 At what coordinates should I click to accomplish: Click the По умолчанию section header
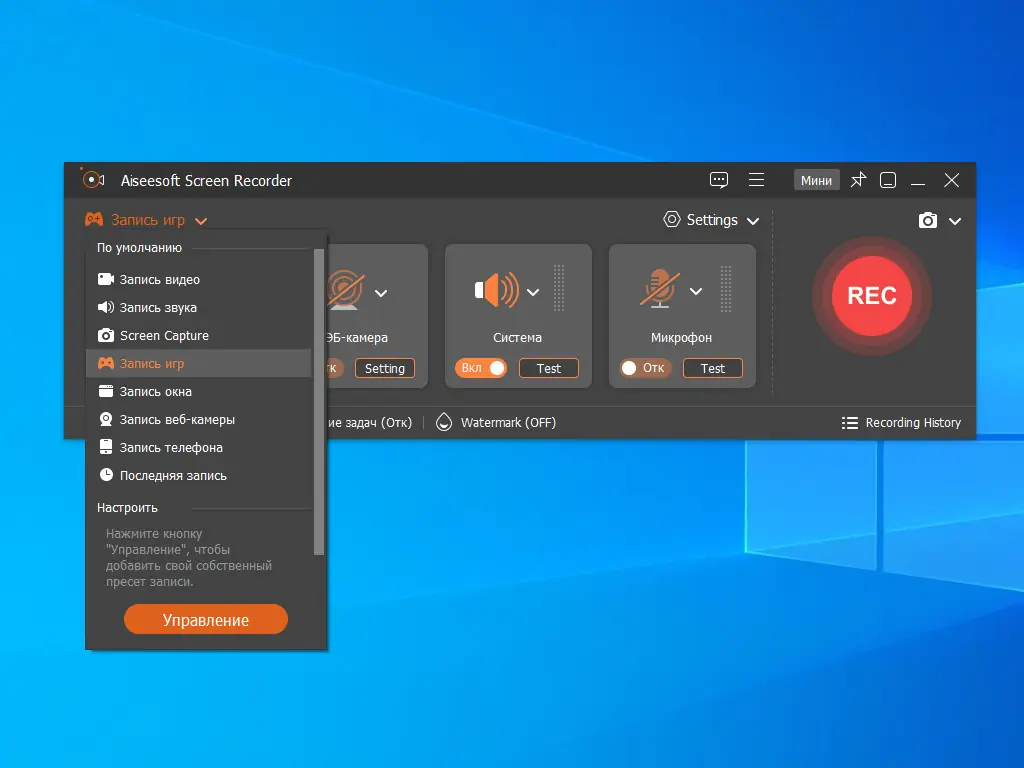tap(139, 248)
